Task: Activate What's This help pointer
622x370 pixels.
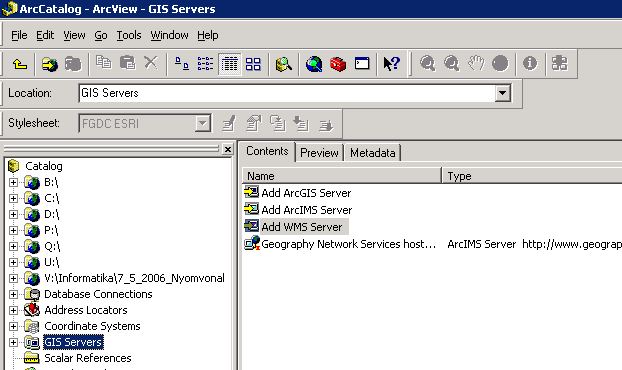Action: pos(392,63)
